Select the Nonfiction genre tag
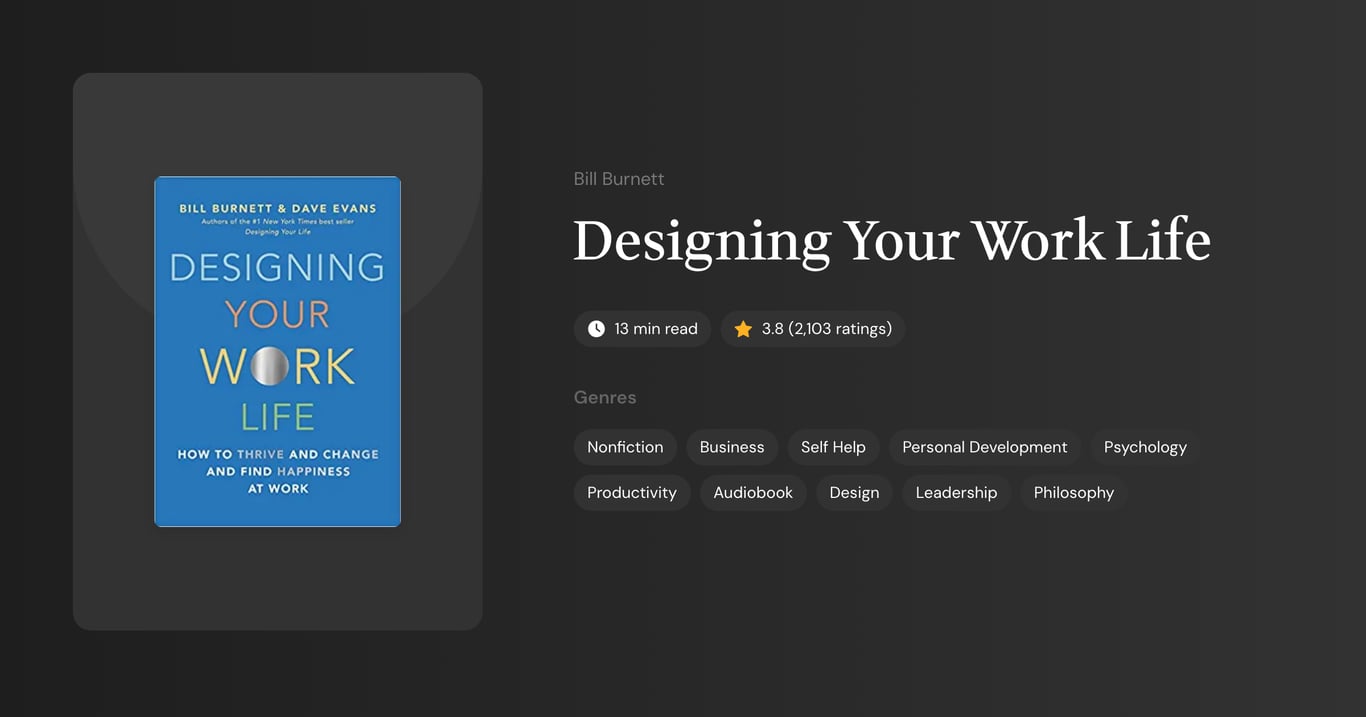This screenshot has height=717, width=1366. (625, 447)
